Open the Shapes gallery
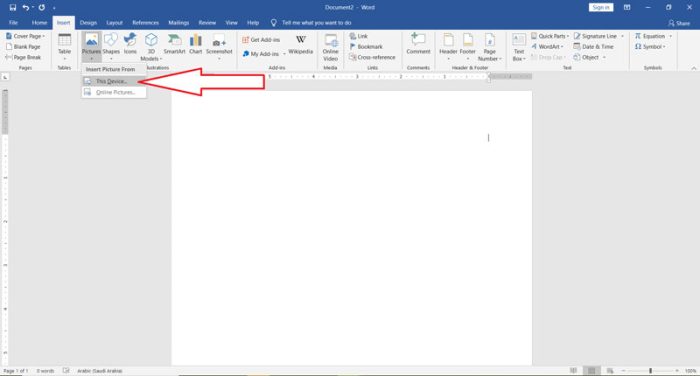 (x=111, y=47)
